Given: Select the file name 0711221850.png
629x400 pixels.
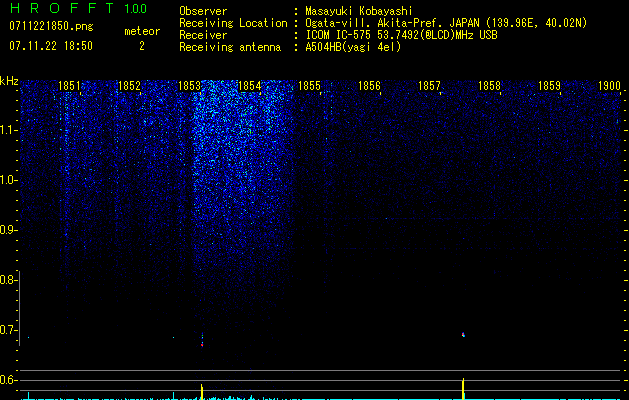Looking at the screenshot, I should (51, 26).
